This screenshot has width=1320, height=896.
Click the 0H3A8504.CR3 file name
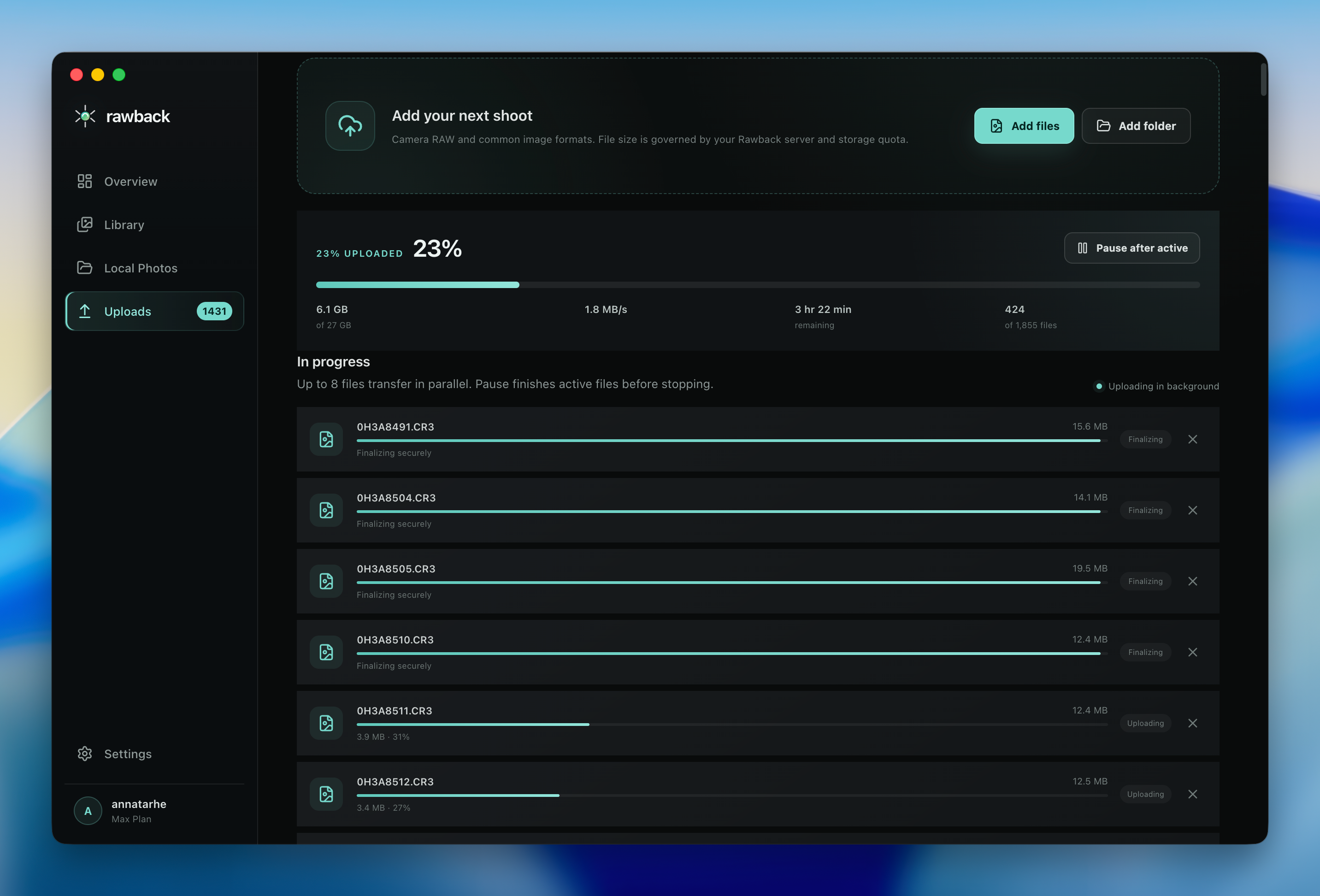click(x=396, y=498)
